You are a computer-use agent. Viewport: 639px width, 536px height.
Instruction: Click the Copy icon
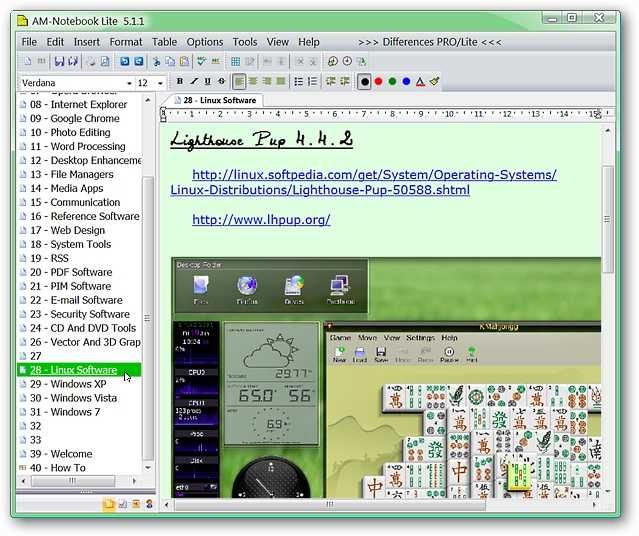click(x=170, y=62)
